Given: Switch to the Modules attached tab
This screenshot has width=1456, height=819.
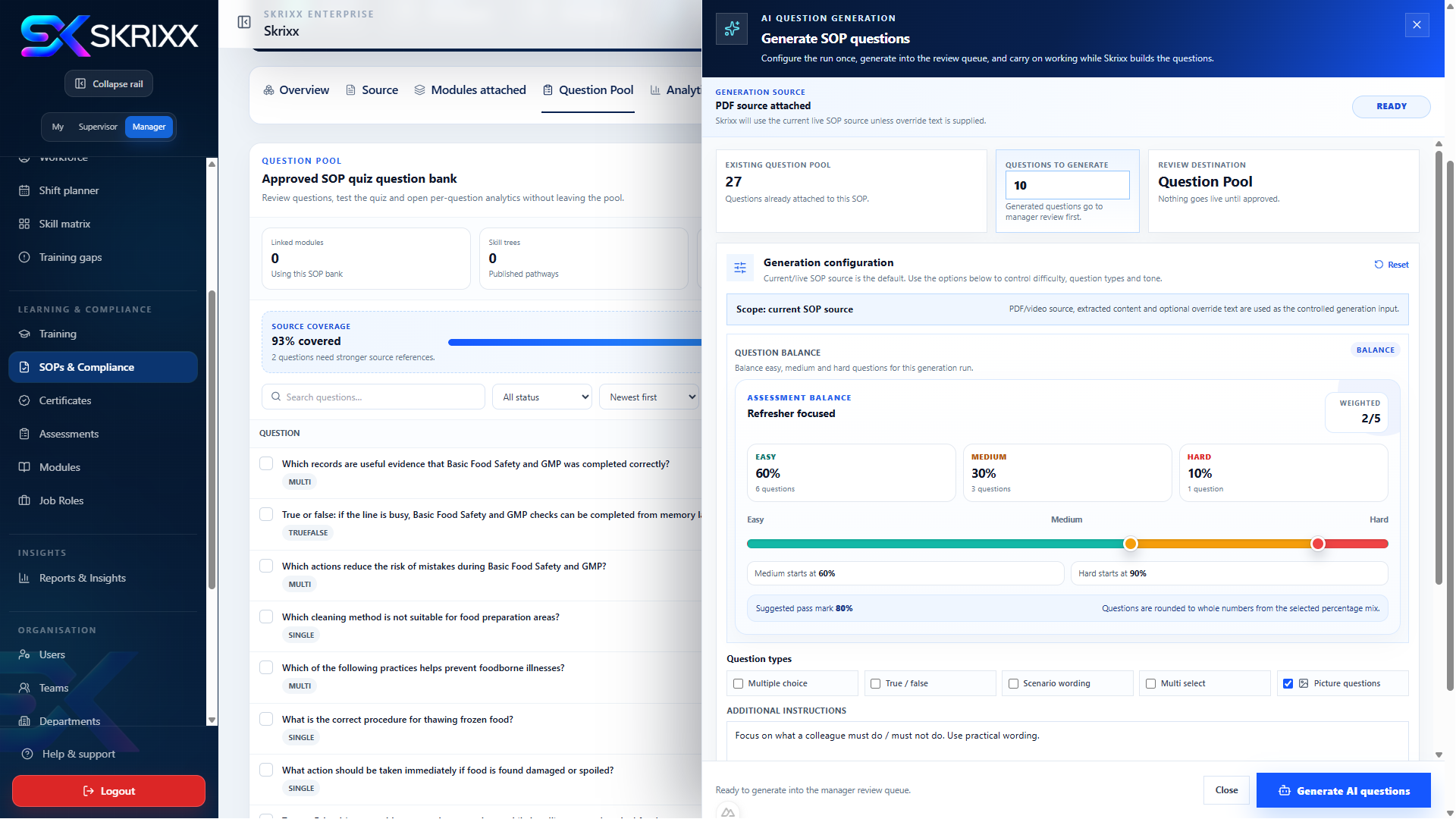Looking at the screenshot, I should pos(470,90).
